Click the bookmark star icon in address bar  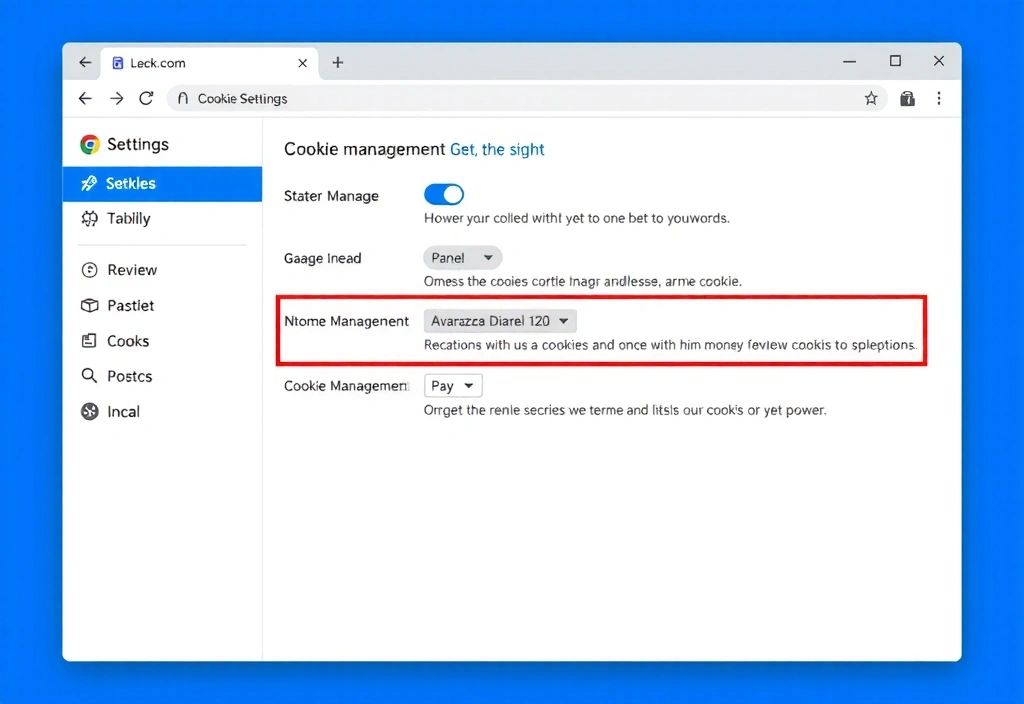point(871,98)
